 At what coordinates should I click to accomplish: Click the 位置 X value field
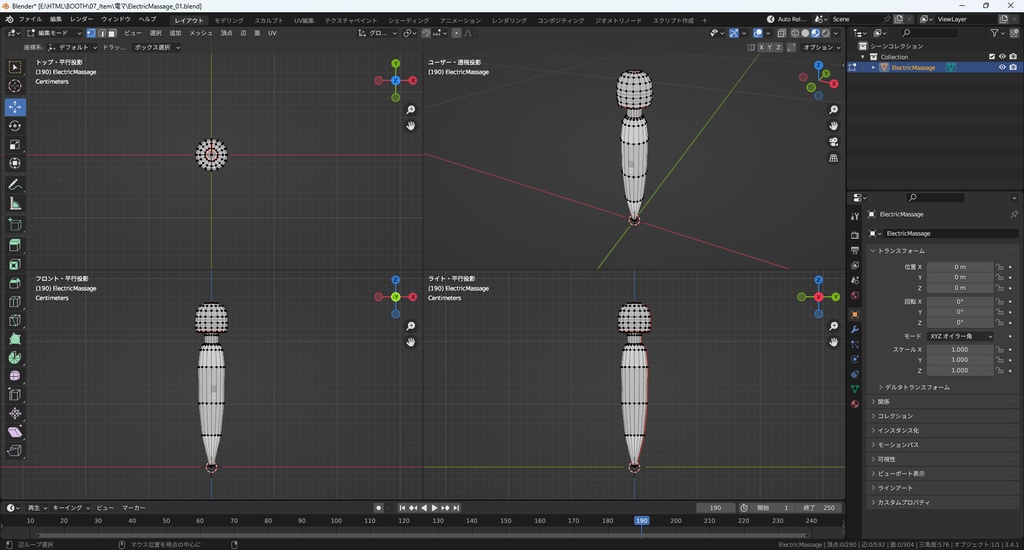(x=959, y=267)
